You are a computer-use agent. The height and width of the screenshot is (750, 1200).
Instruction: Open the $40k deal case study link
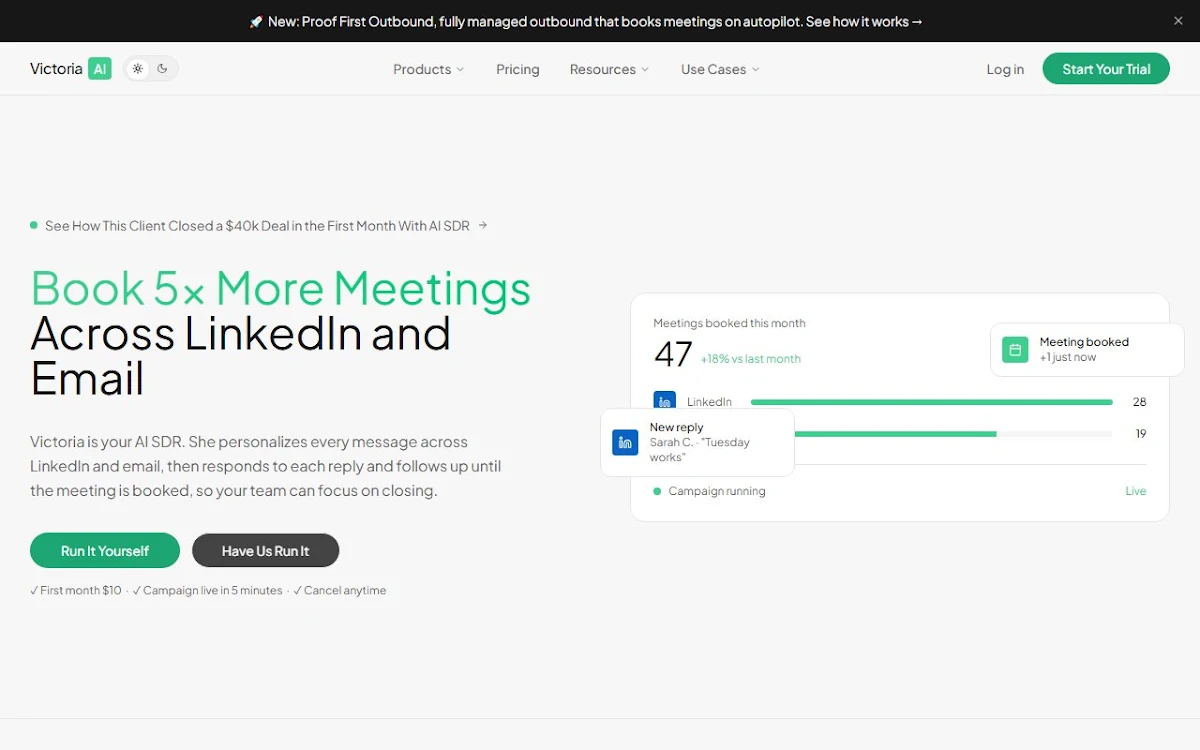point(257,226)
